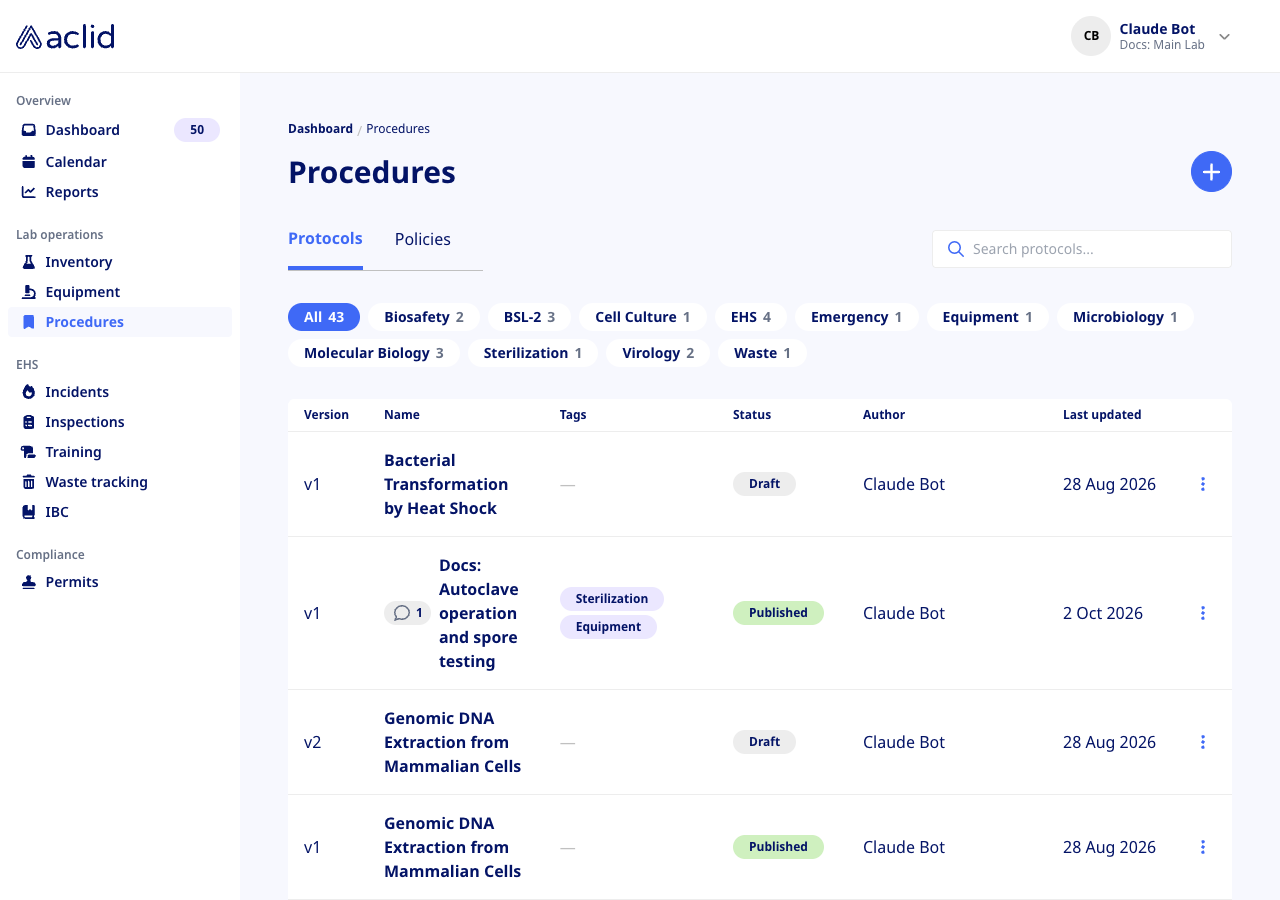Open row menu for Genomic DNA v1

pyautogui.click(x=1203, y=847)
